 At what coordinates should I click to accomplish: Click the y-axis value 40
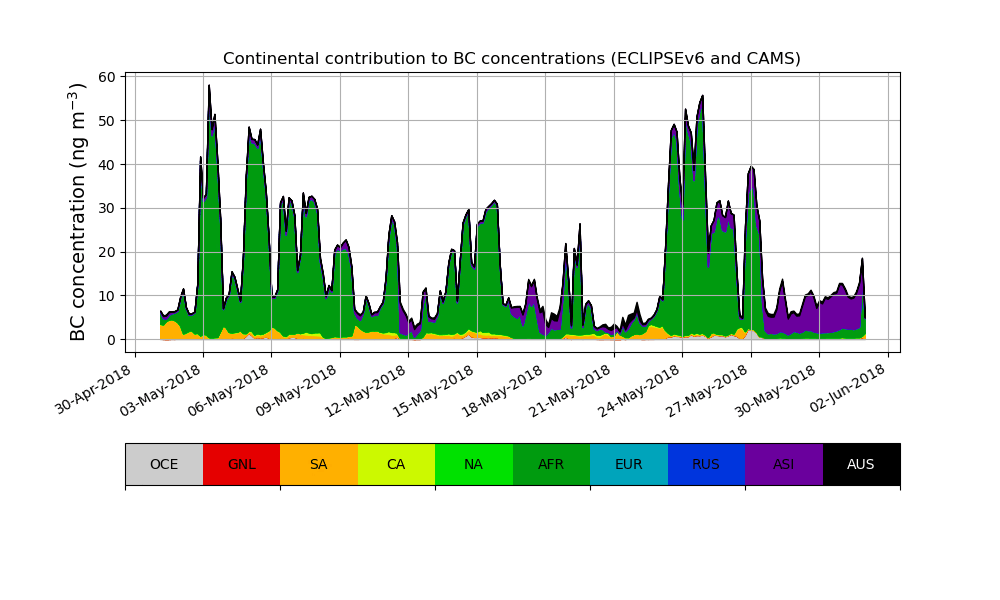pyautogui.click(x=107, y=165)
